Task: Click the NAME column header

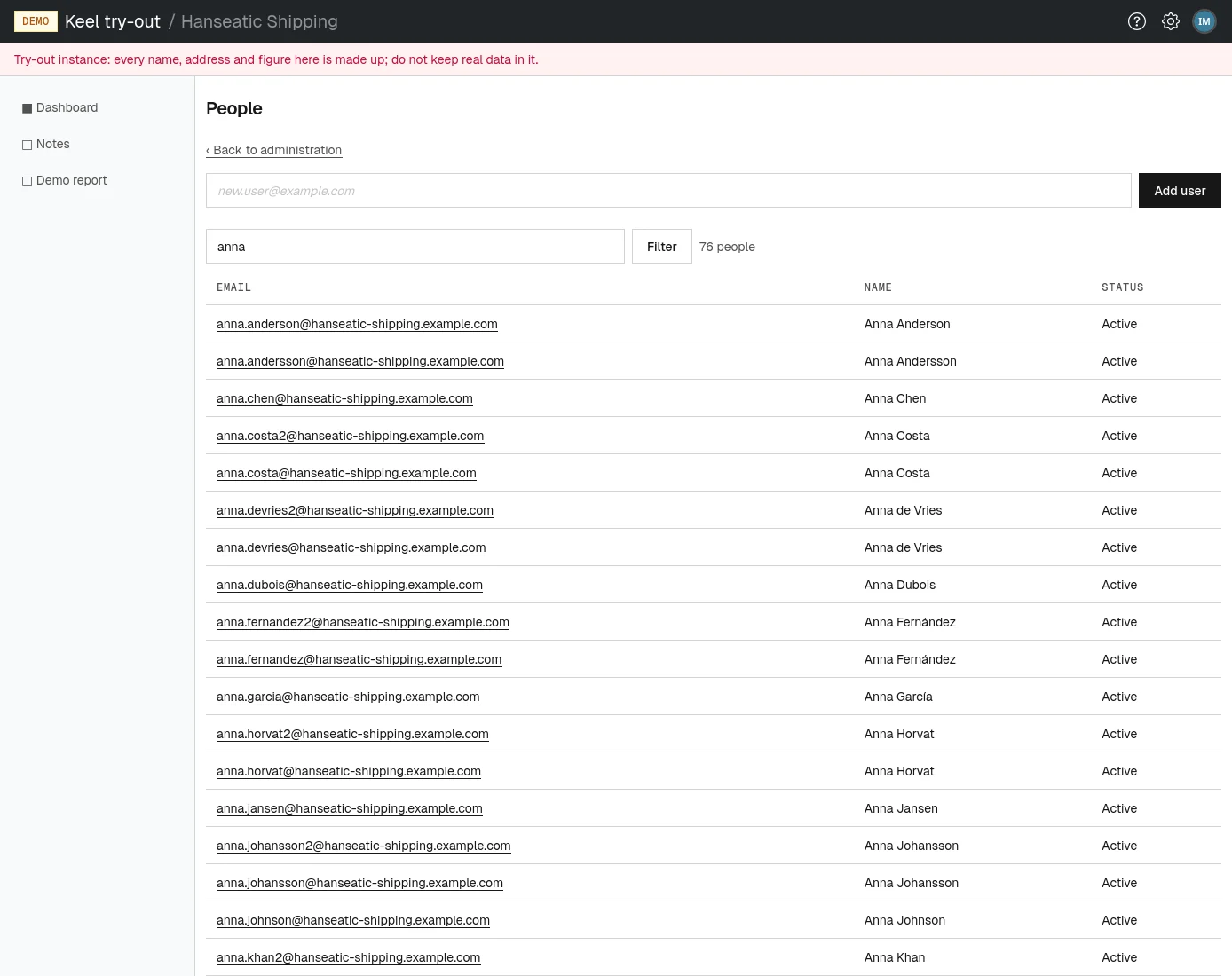Action: coord(878,287)
